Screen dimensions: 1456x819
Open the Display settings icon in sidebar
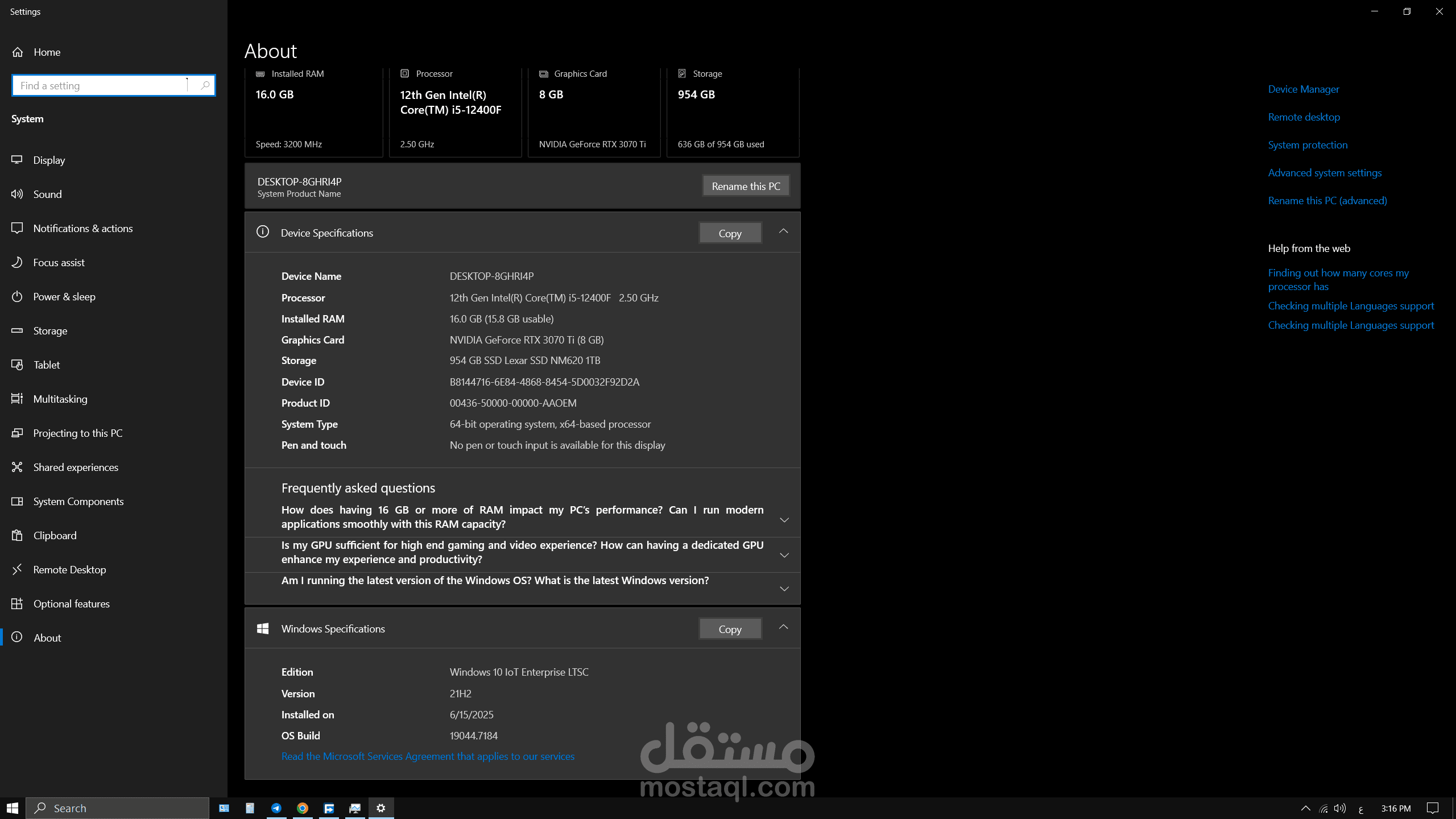coord(17,160)
